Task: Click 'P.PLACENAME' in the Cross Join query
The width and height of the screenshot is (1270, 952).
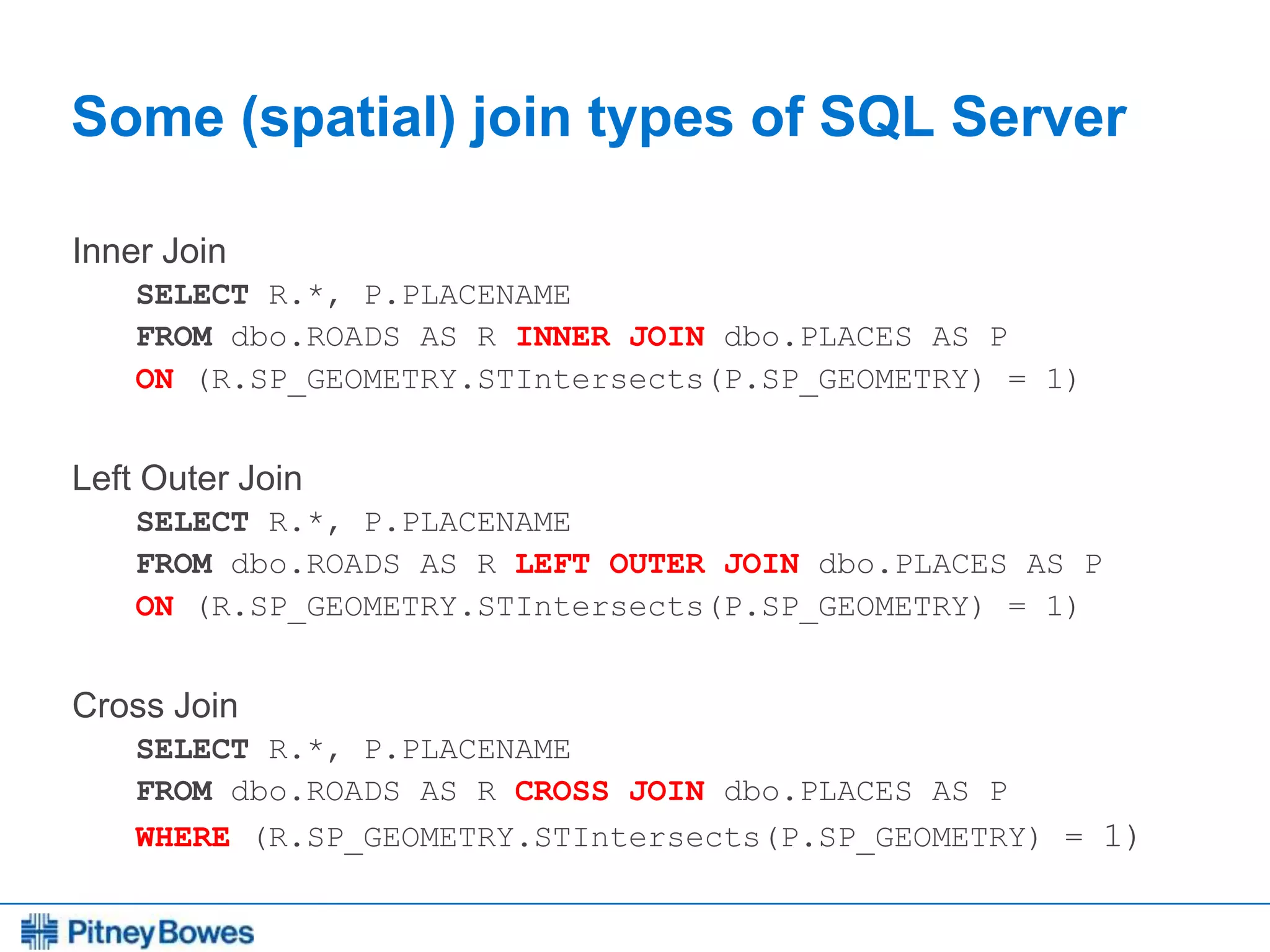Action: [x=467, y=750]
